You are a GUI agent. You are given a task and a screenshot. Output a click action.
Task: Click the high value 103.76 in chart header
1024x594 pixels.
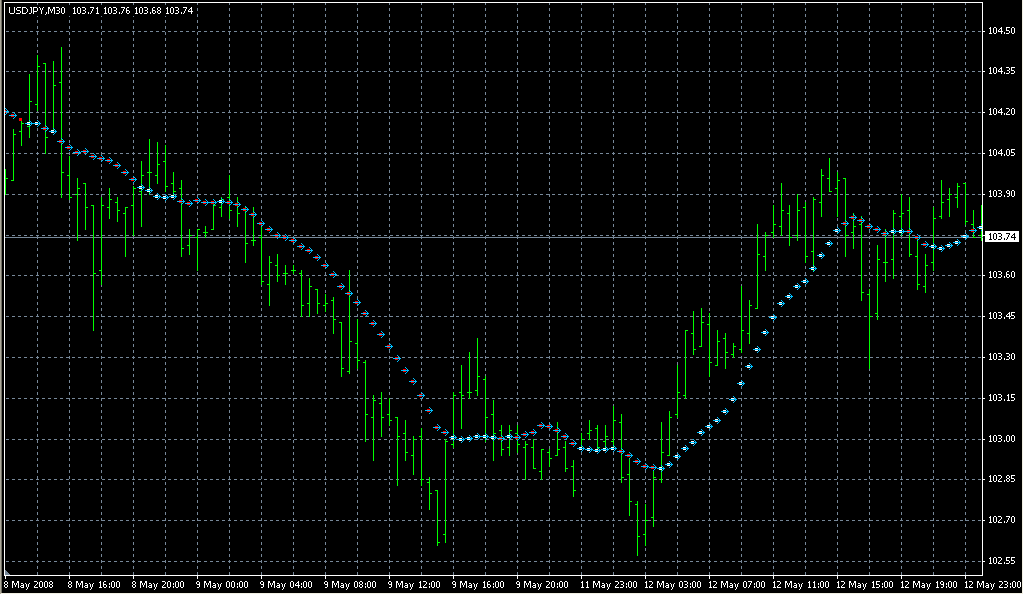[117, 10]
